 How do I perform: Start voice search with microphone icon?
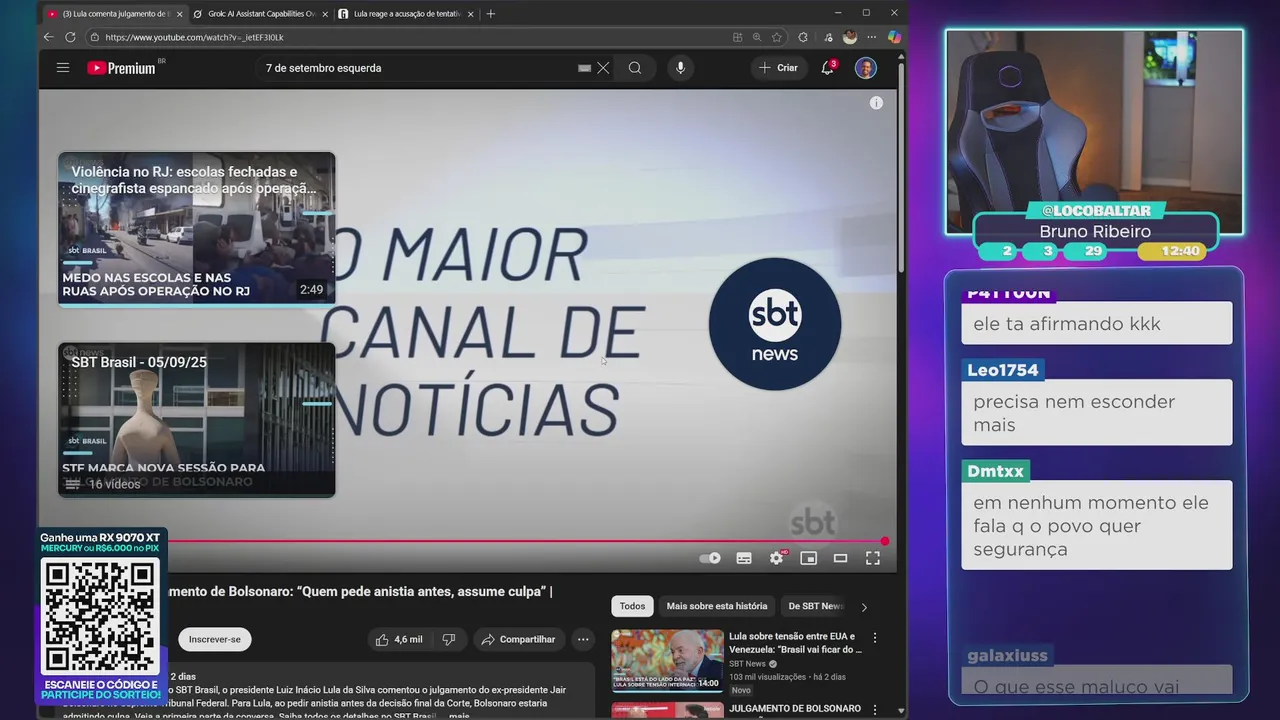click(681, 68)
